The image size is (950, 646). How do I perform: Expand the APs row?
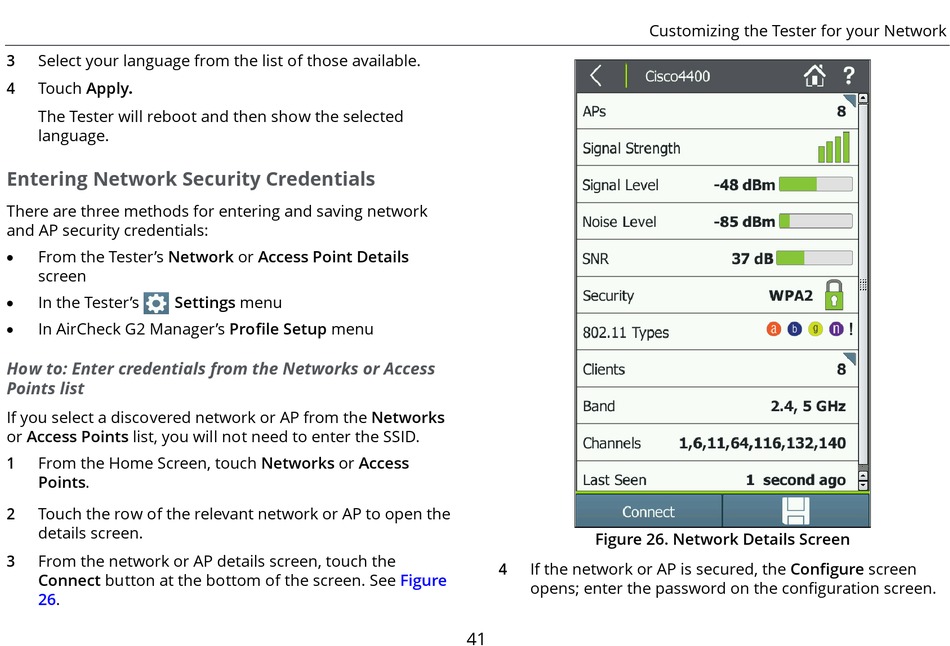pos(716,111)
